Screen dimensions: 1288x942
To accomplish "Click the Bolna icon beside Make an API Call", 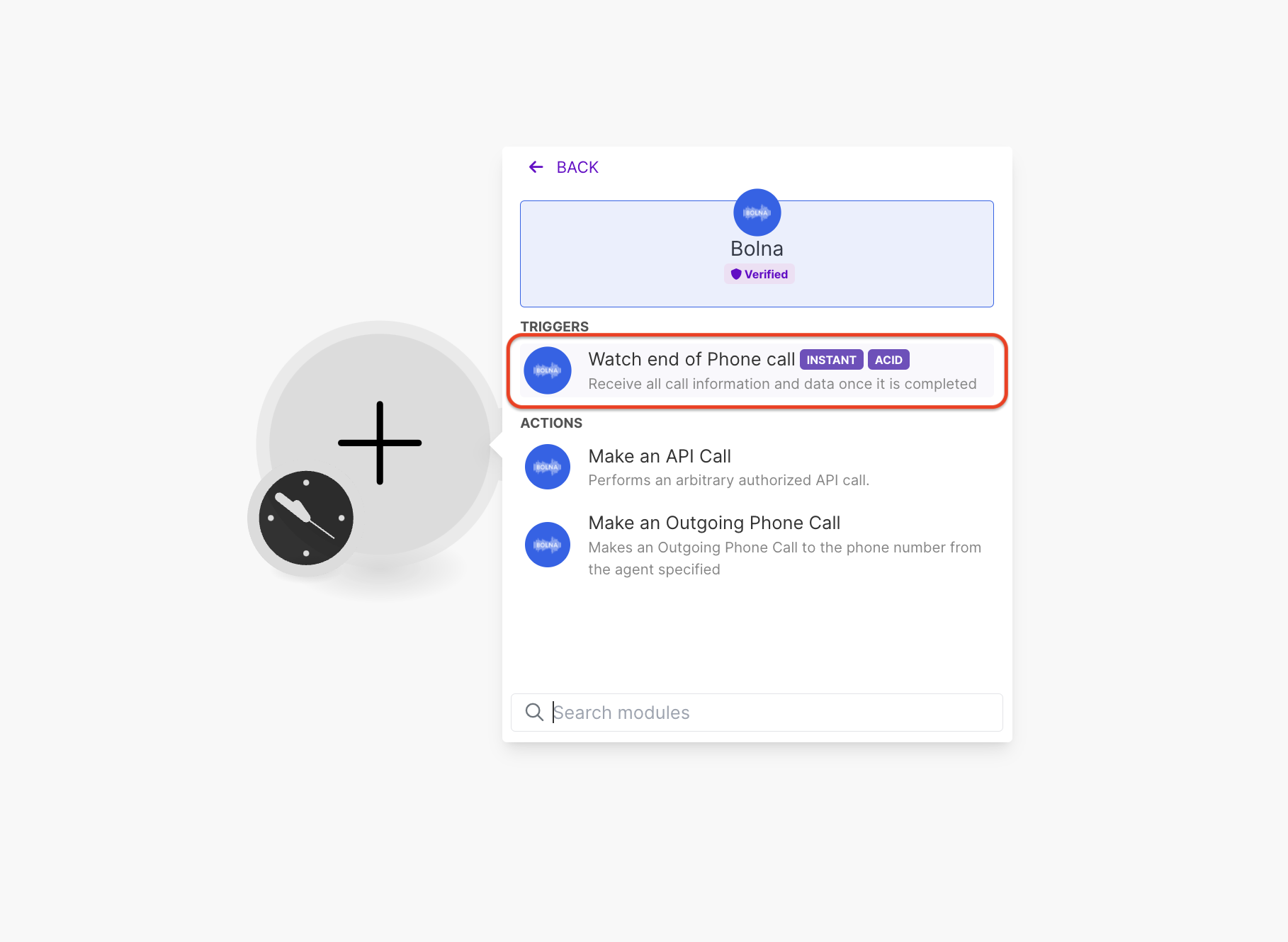I will pyautogui.click(x=548, y=467).
